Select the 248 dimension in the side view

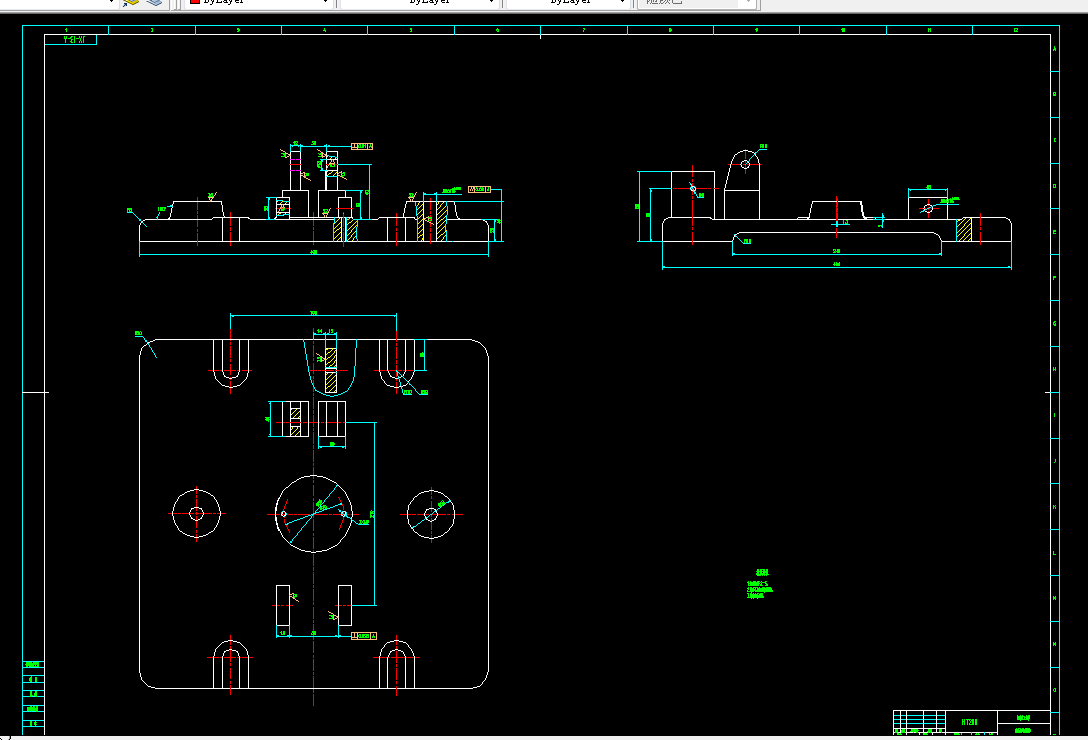(x=837, y=251)
